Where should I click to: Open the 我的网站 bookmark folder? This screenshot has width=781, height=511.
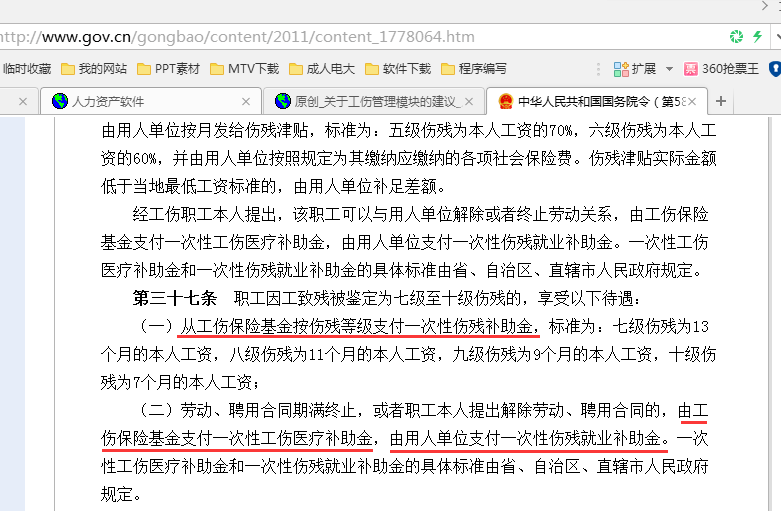point(94,69)
